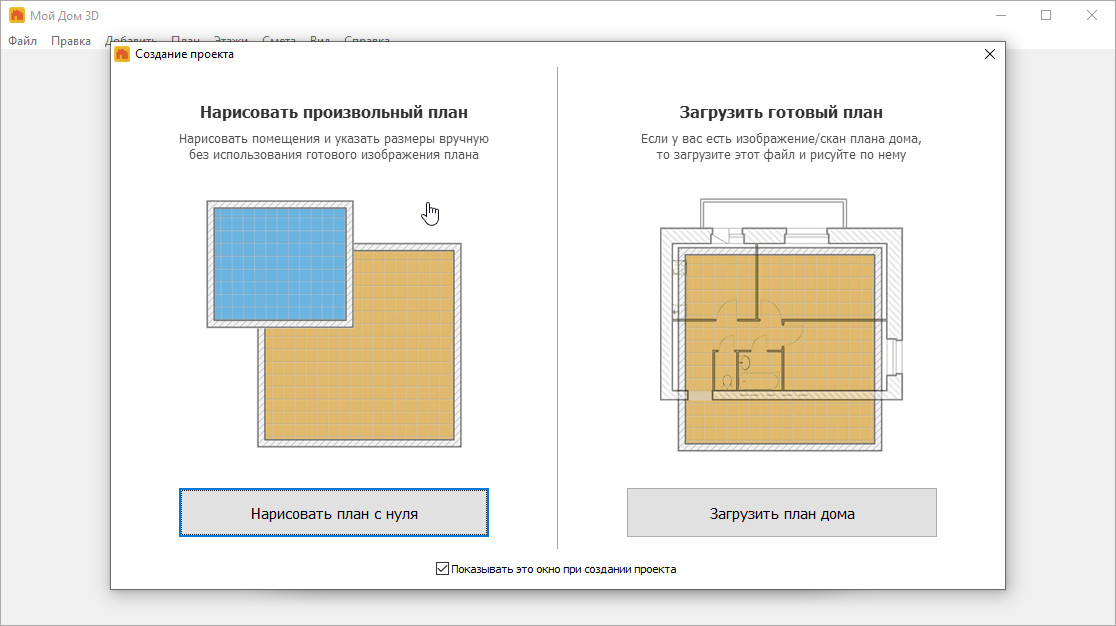
Task: Close the main Мой Дом 3D window
Action: (x=1092, y=16)
